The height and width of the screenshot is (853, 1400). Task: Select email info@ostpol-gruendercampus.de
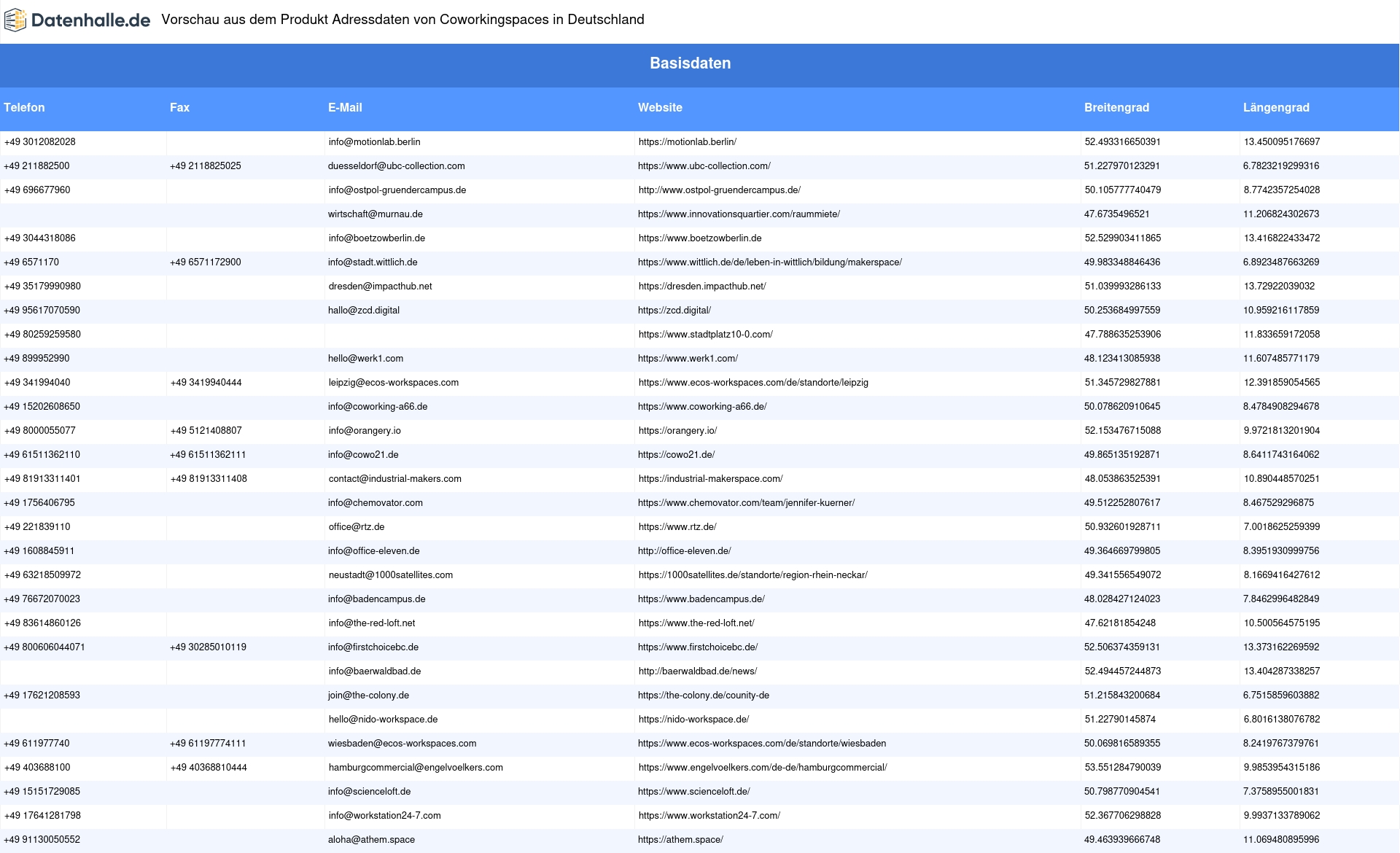[397, 190]
